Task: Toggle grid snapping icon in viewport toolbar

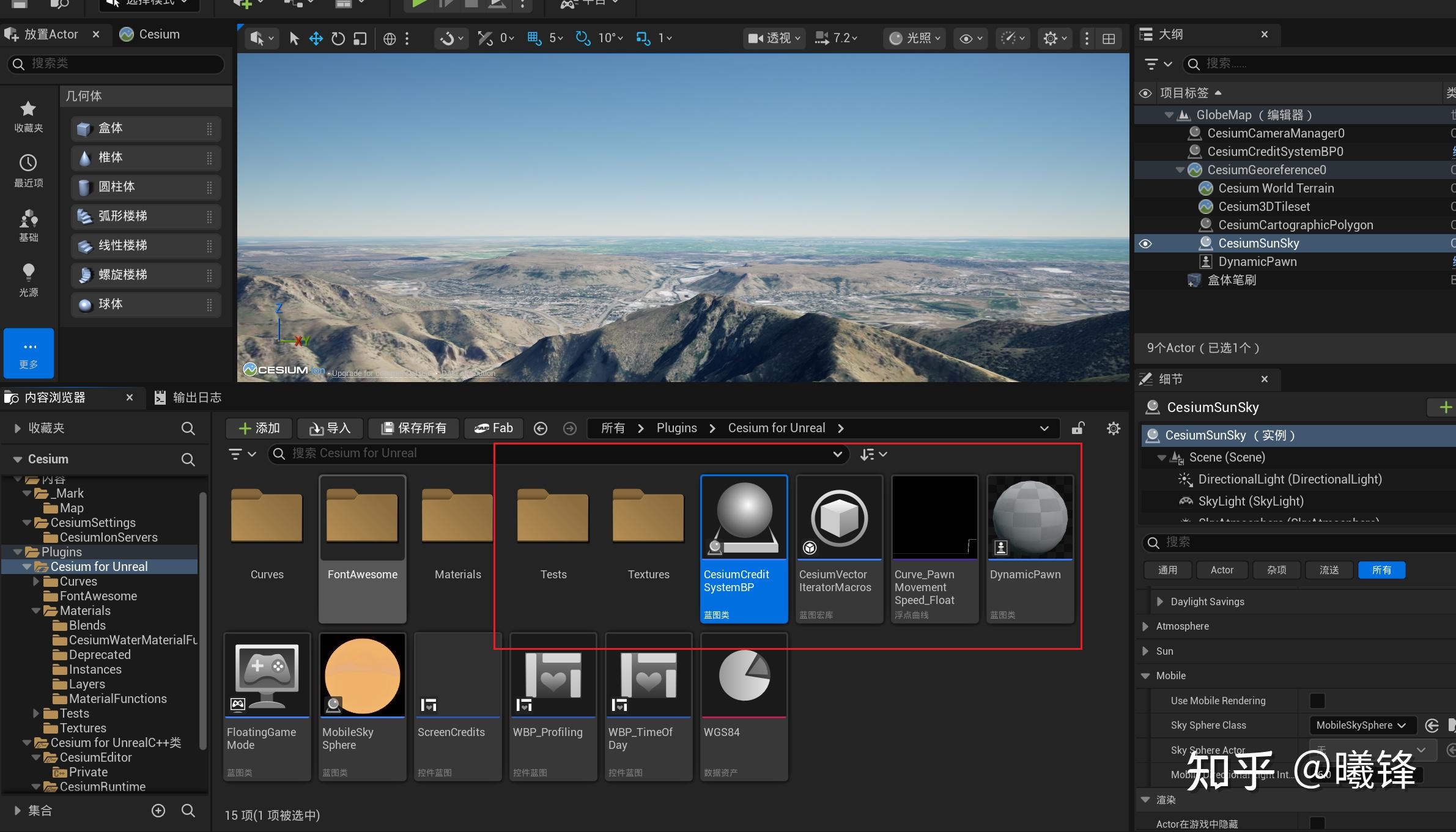Action: click(534, 39)
